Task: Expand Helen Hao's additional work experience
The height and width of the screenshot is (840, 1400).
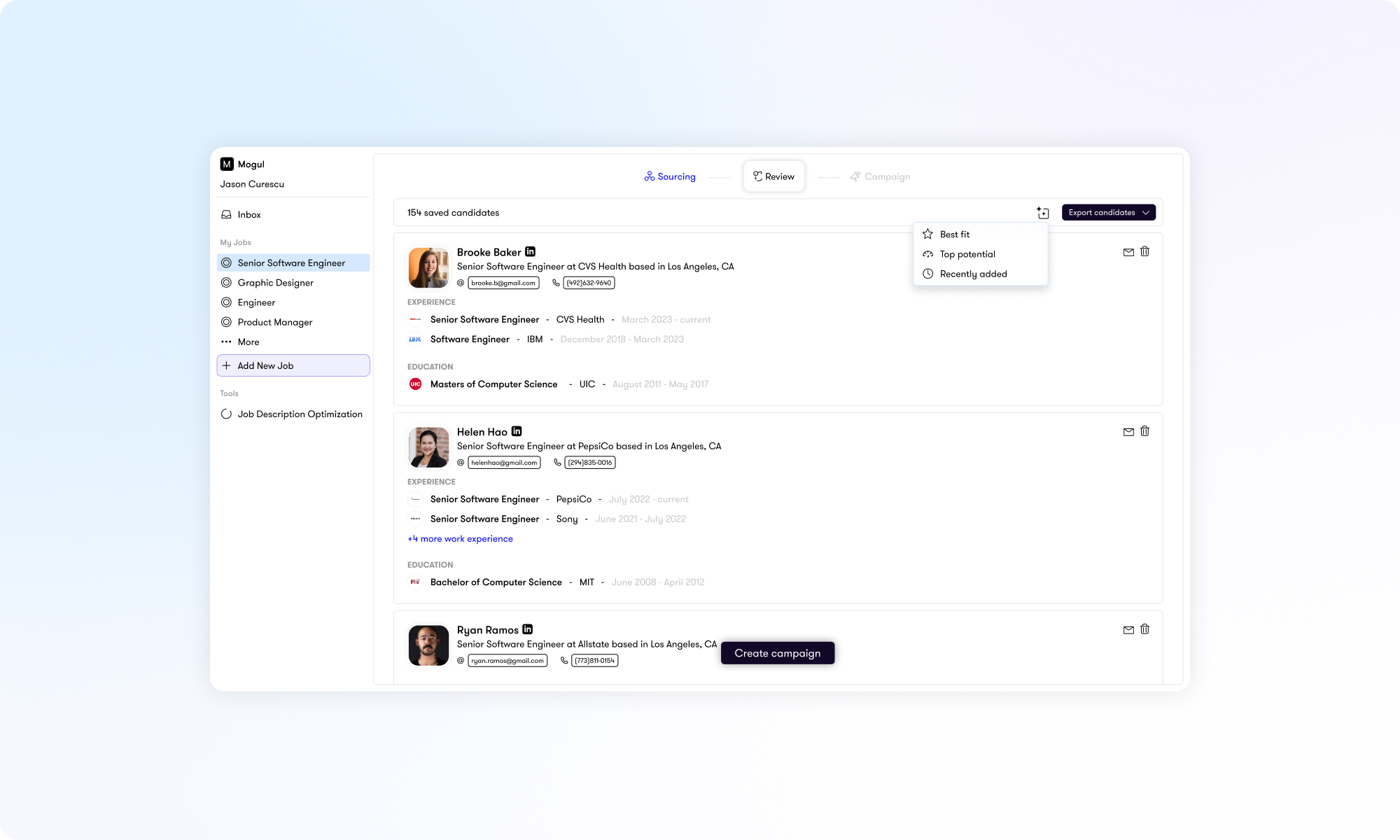Action: click(x=460, y=538)
